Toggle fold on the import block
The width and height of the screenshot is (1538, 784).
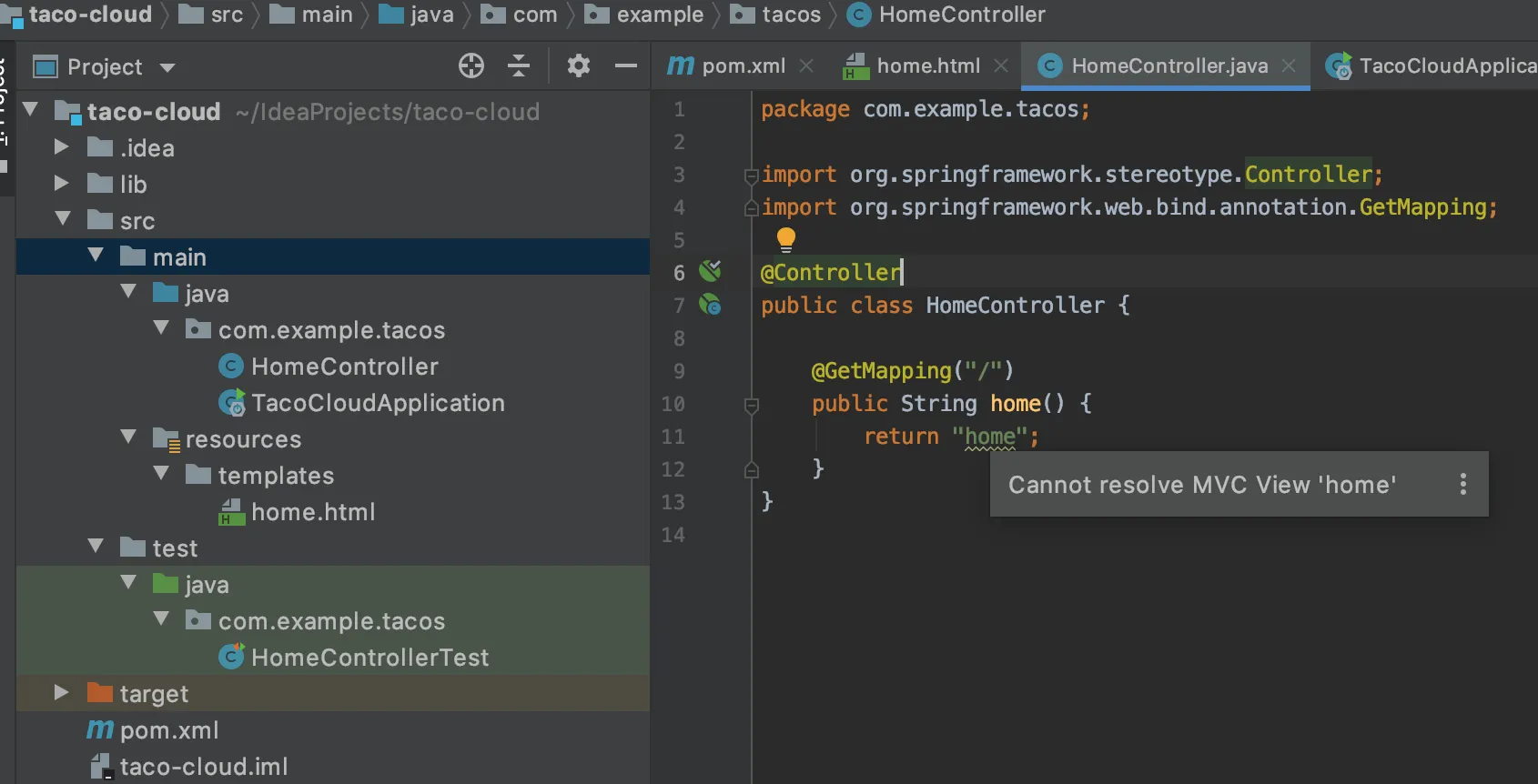click(752, 175)
